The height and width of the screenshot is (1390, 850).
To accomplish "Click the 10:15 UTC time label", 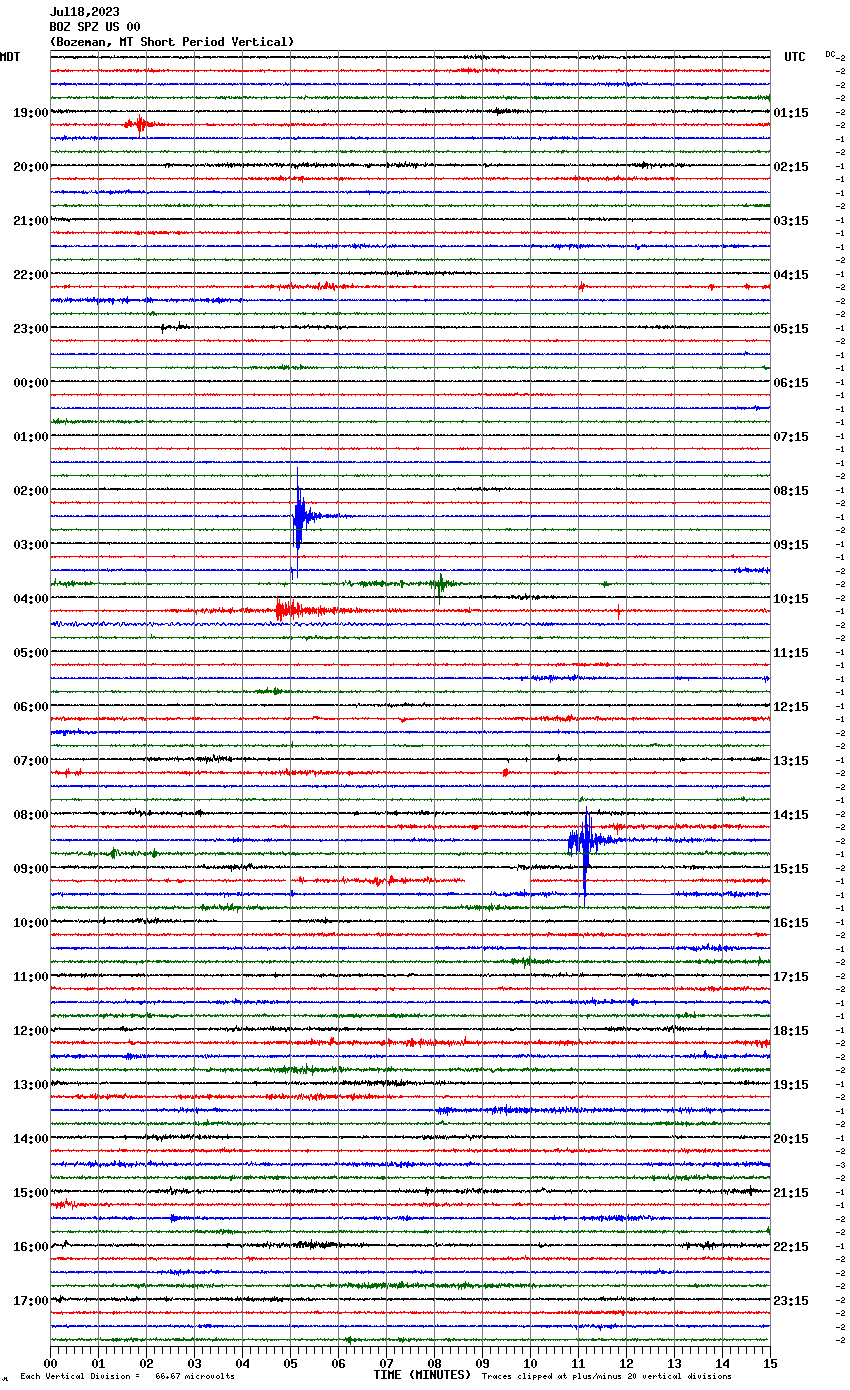I will coord(791,598).
